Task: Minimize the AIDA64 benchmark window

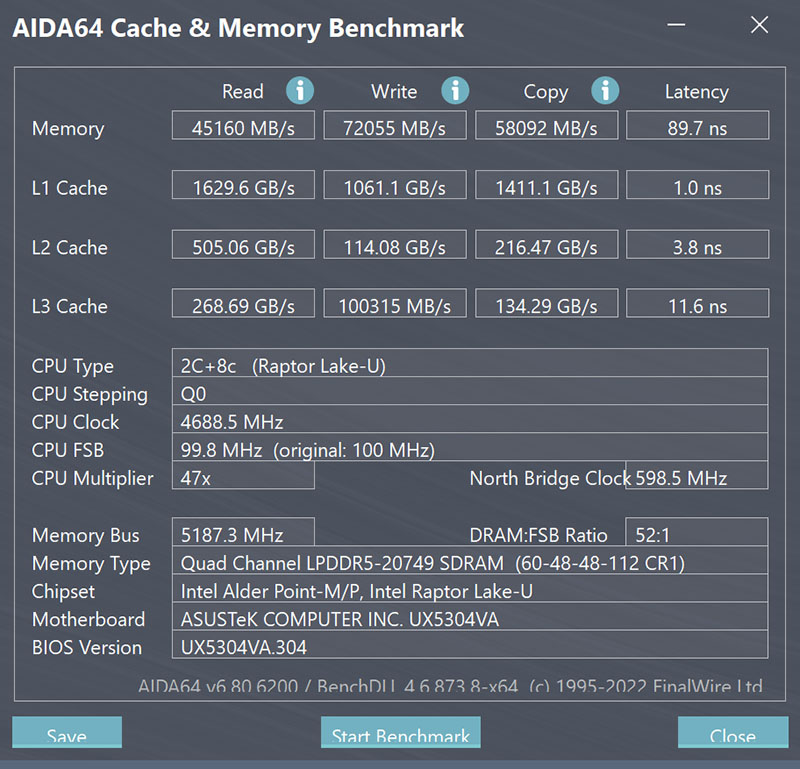Action: (x=677, y=25)
